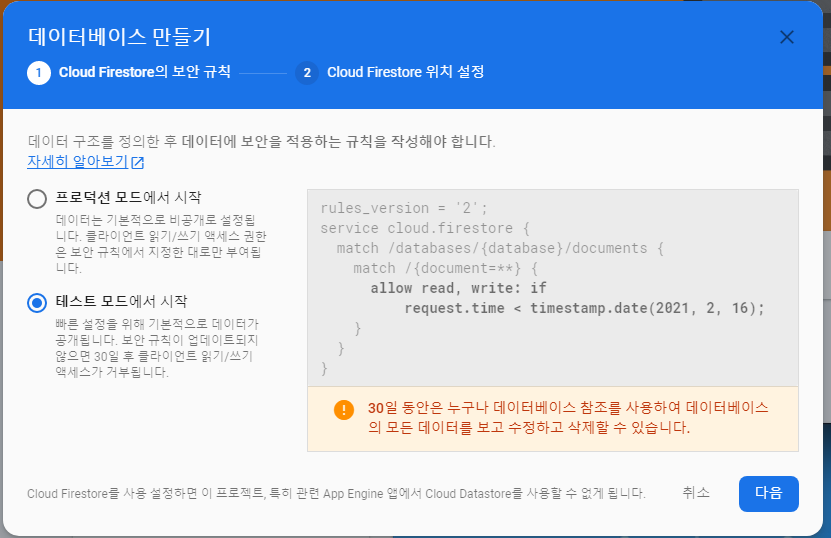Open the 자세히 알아보기 link

[x=77, y=162]
